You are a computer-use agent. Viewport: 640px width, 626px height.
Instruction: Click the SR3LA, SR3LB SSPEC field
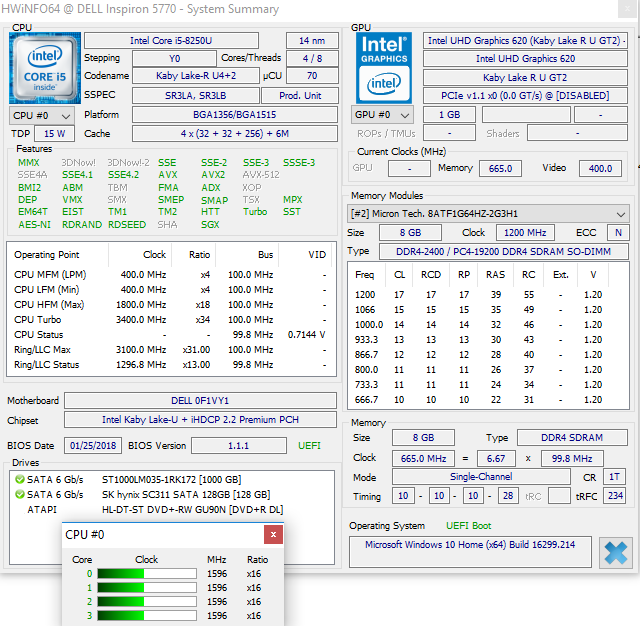(x=196, y=95)
